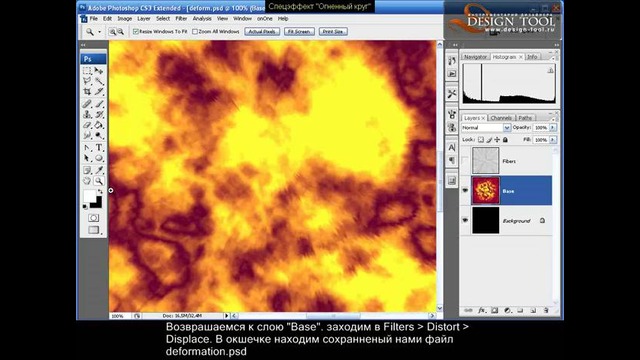
Task: Select the Notes tool
Action: [x=87, y=170]
